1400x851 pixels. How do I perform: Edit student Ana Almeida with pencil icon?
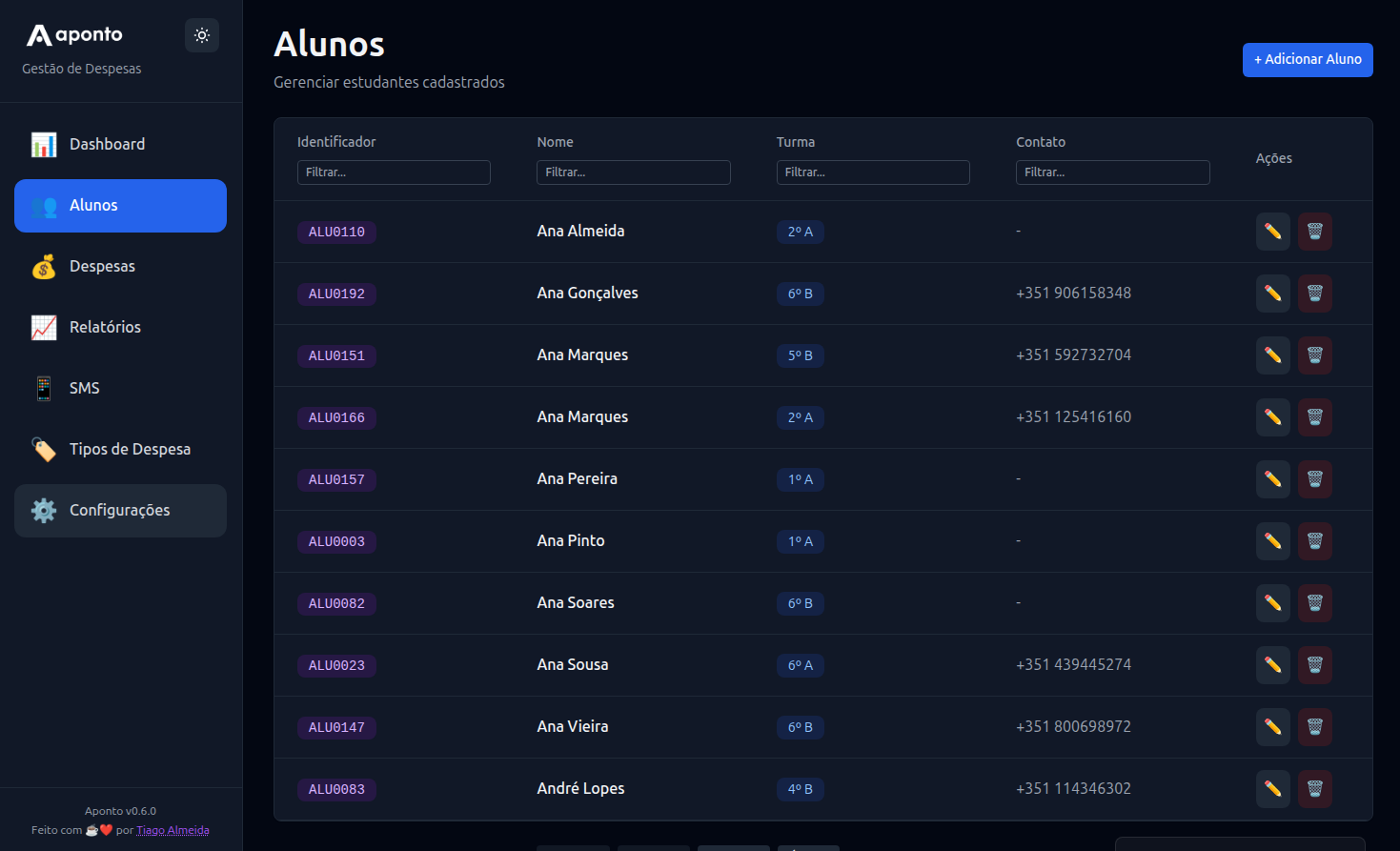tap(1272, 232)
